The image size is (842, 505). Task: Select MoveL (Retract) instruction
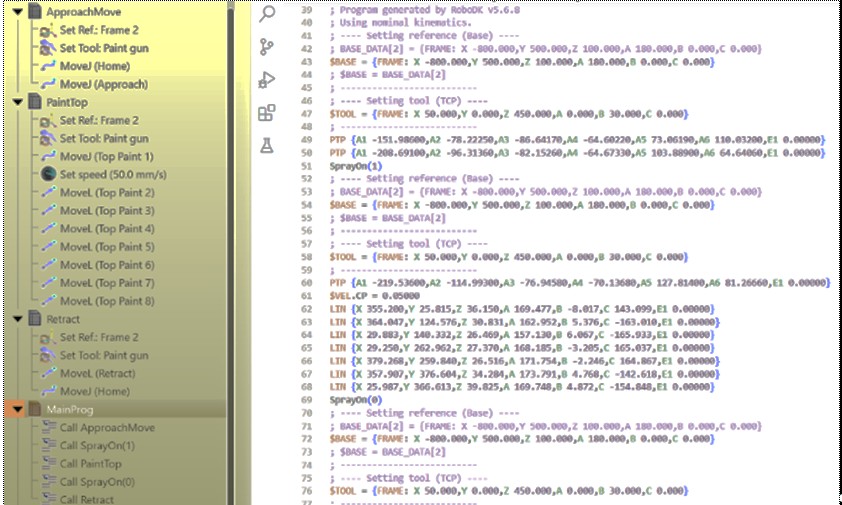click(101, 373)
